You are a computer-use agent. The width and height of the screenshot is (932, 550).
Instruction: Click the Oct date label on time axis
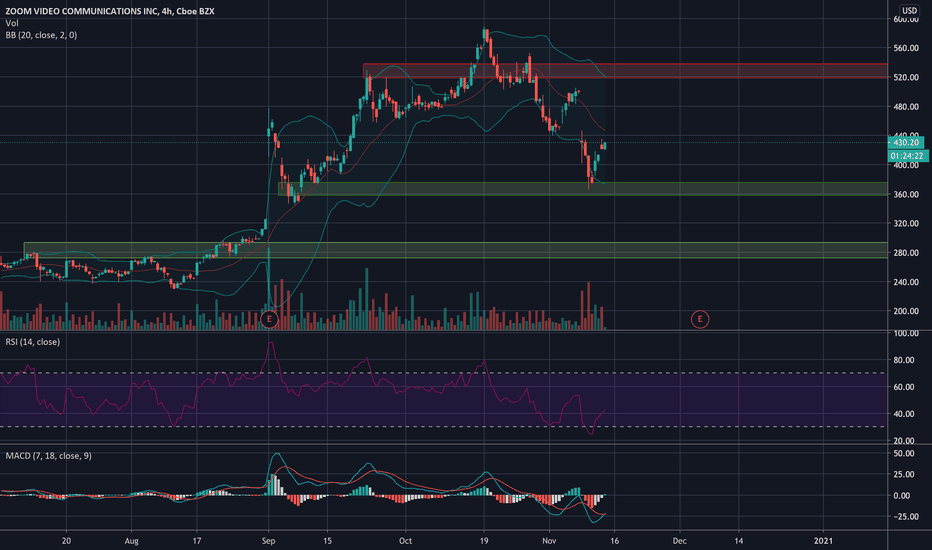[405, 540]
